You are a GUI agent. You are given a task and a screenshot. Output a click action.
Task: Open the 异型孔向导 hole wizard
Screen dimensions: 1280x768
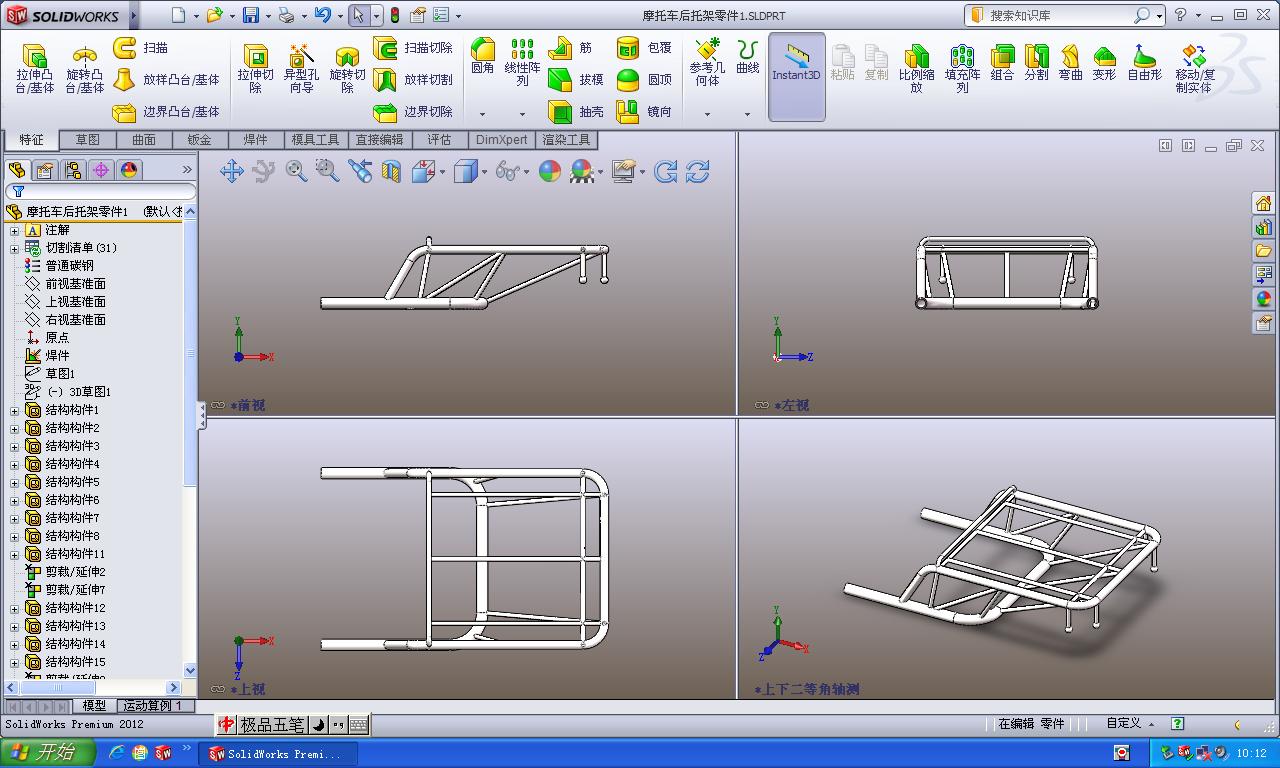pyautogui.click(x=301, y=68)
